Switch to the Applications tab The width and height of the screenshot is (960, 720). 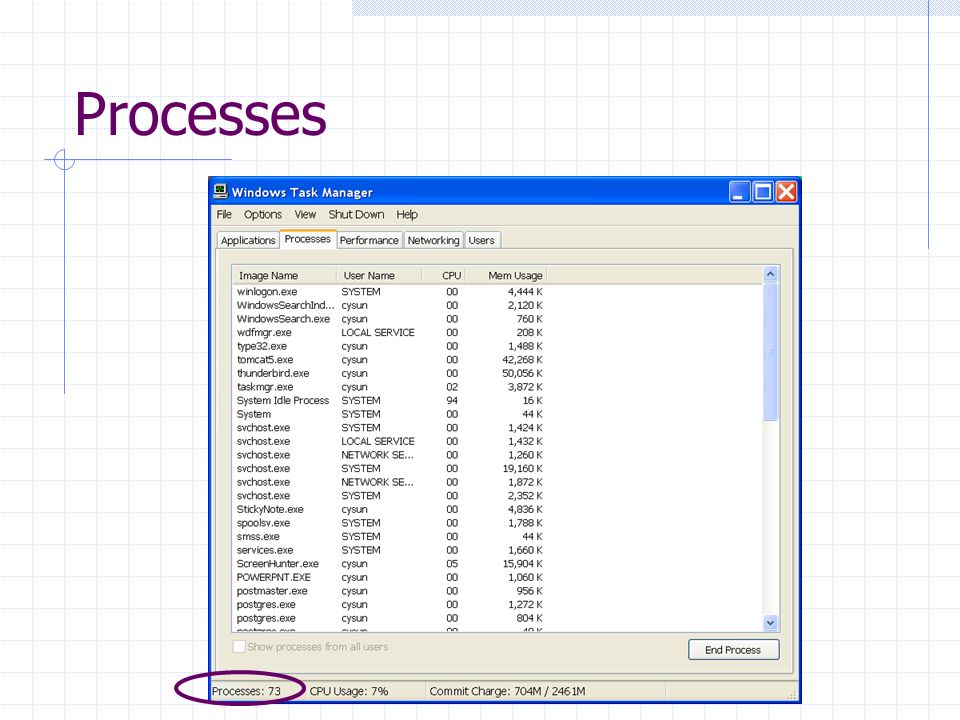[x=248, y=240]
